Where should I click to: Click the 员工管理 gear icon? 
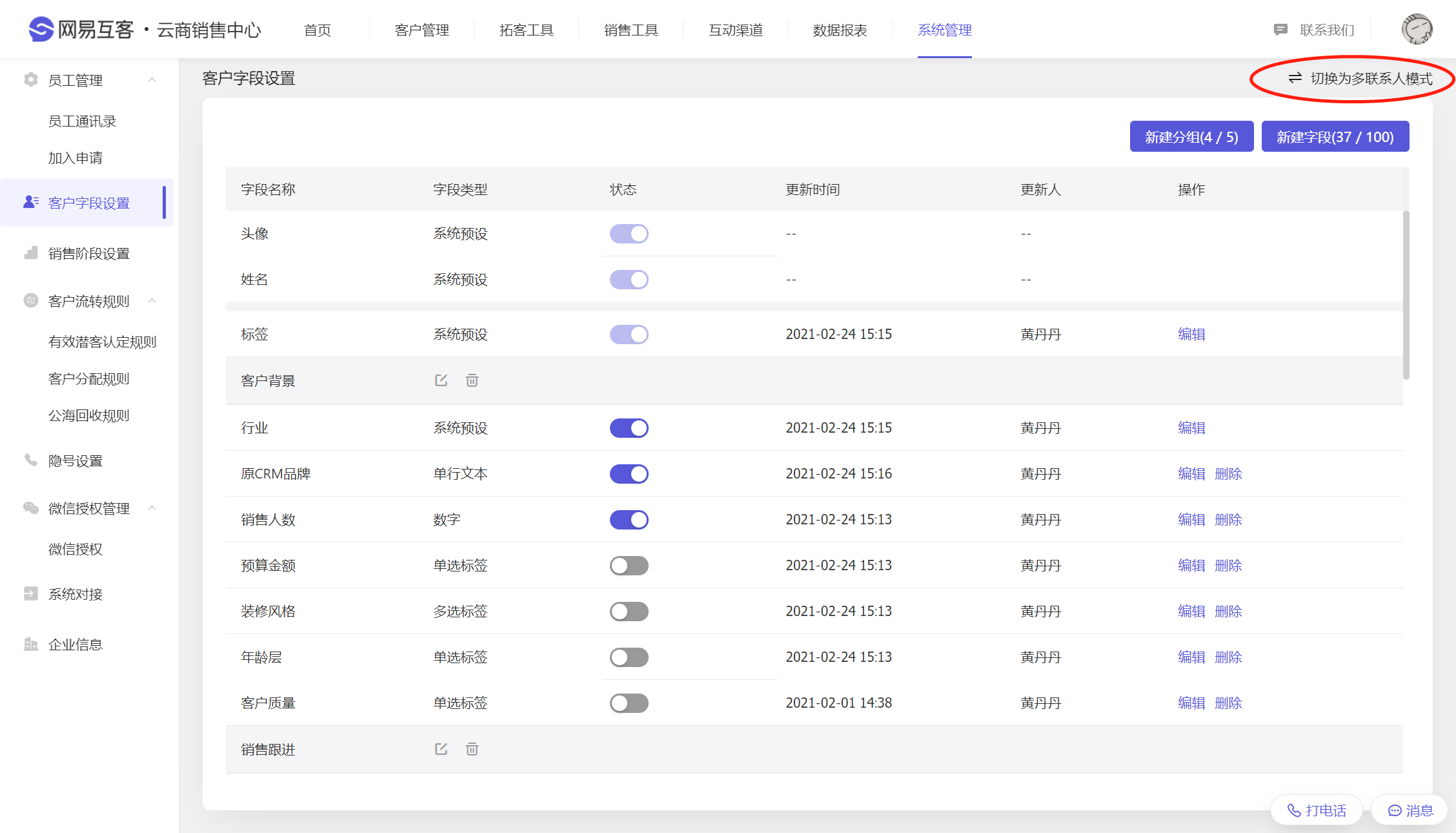[x=30, y=79]
